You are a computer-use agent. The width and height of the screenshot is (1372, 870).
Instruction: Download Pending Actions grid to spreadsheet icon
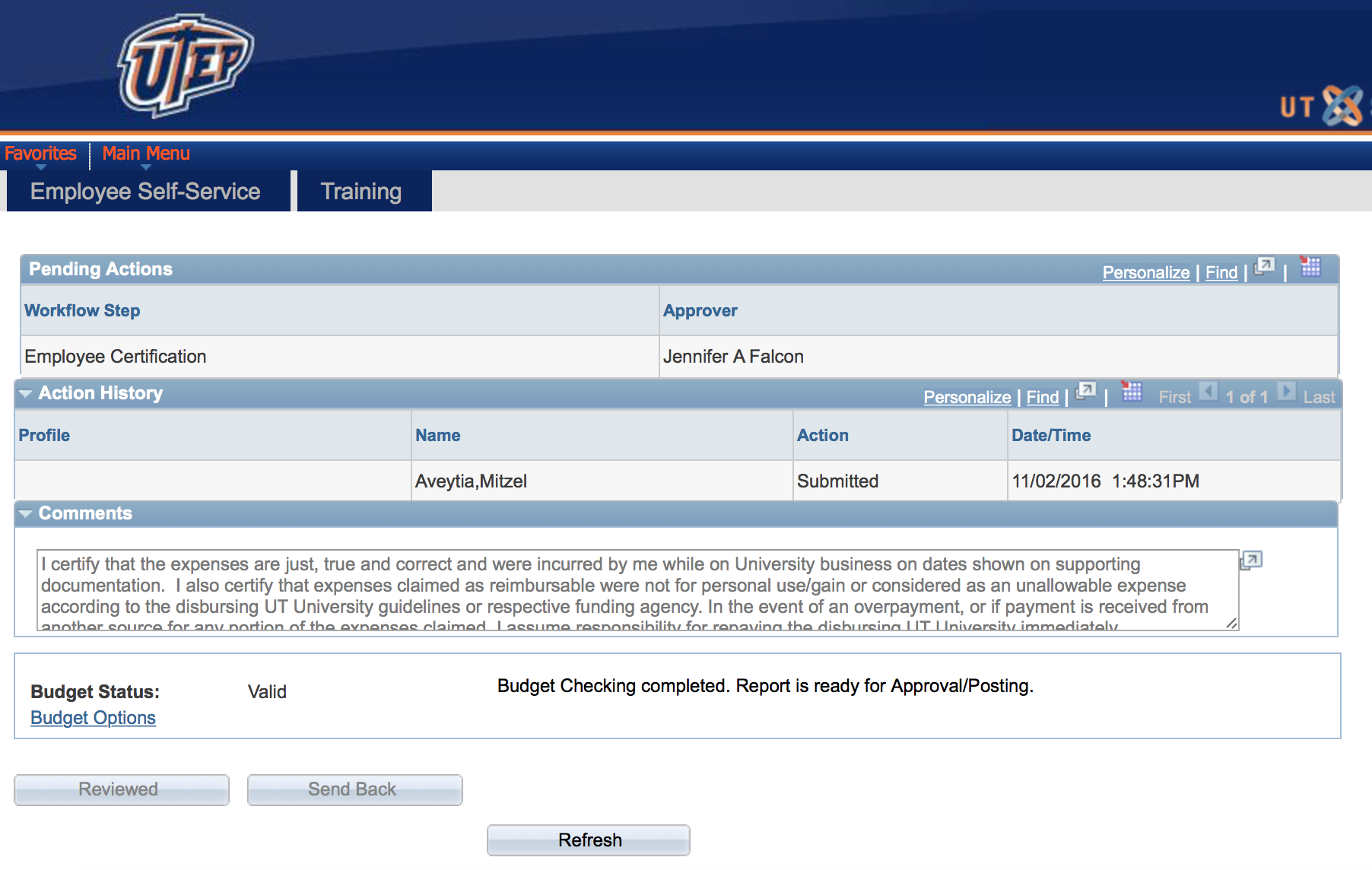point(1310,267)
